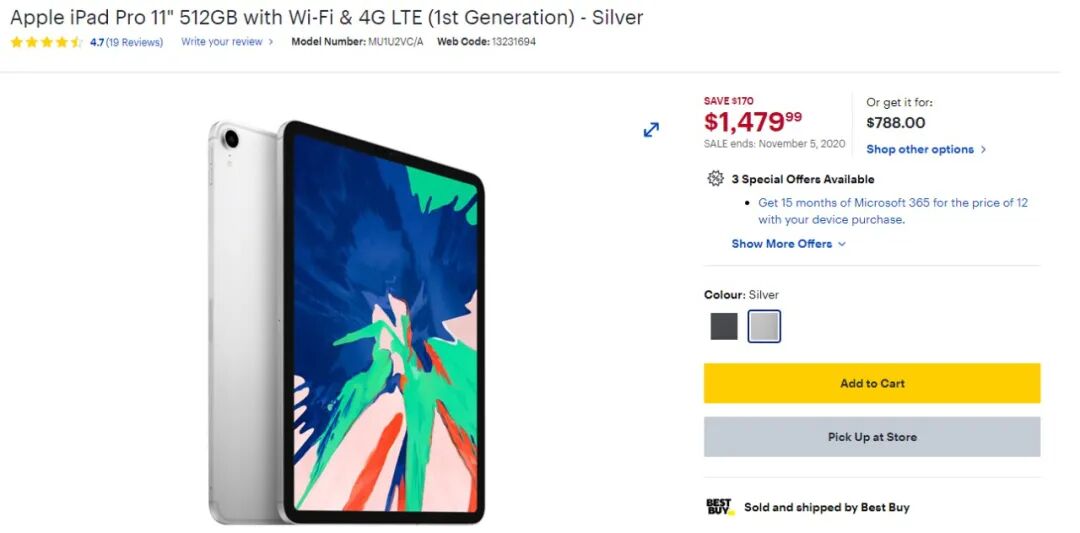Click the $788.00 alternate price

tap(895, 123)
